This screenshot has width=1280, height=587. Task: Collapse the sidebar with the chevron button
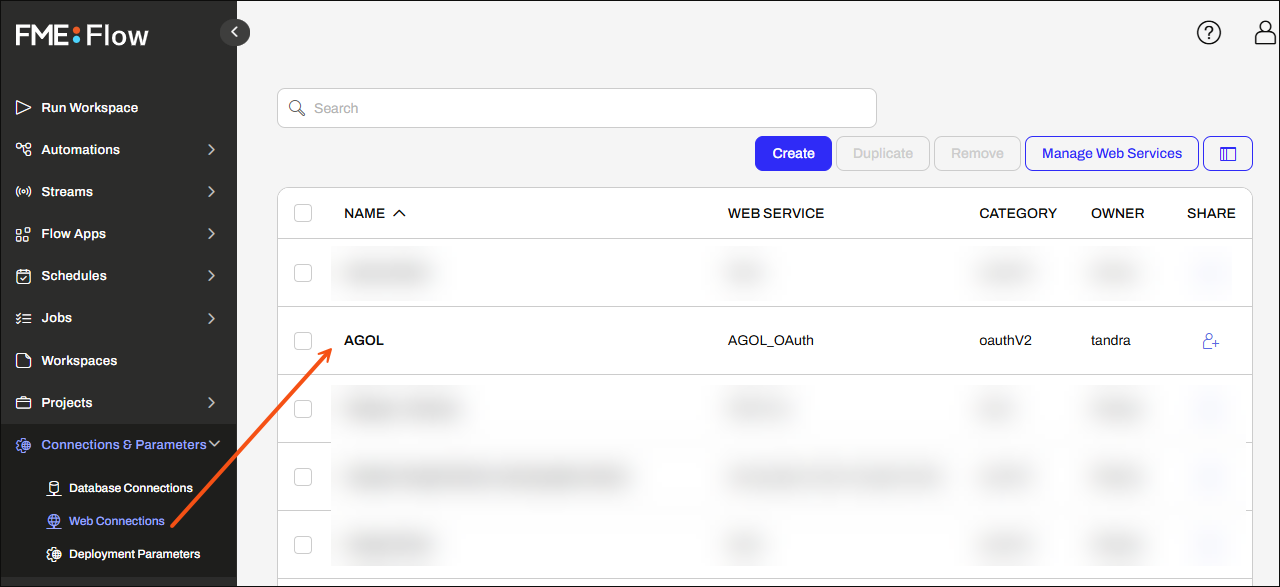click(x=235, y=32)
